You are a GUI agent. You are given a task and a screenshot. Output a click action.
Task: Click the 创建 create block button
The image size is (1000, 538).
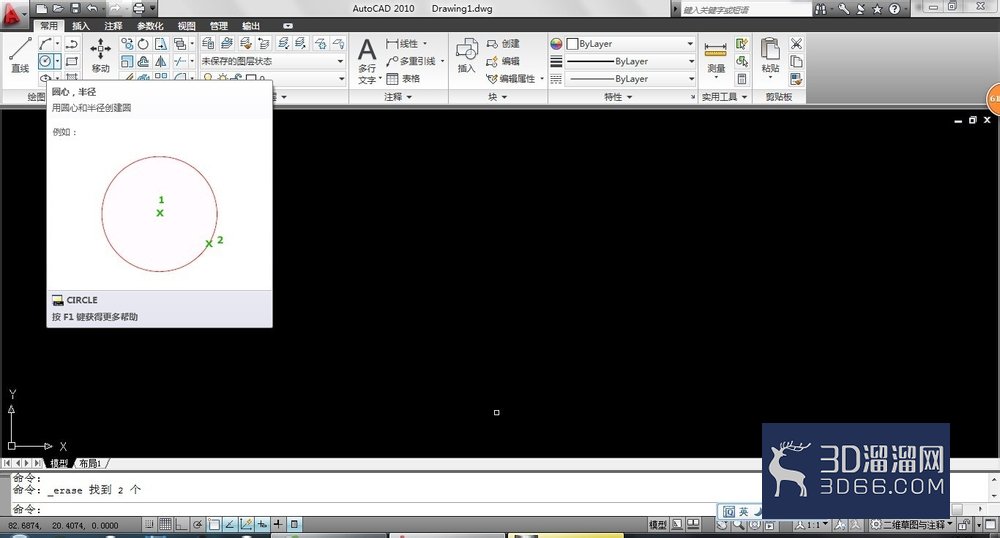pyautogui.click(x=503, y=43)
